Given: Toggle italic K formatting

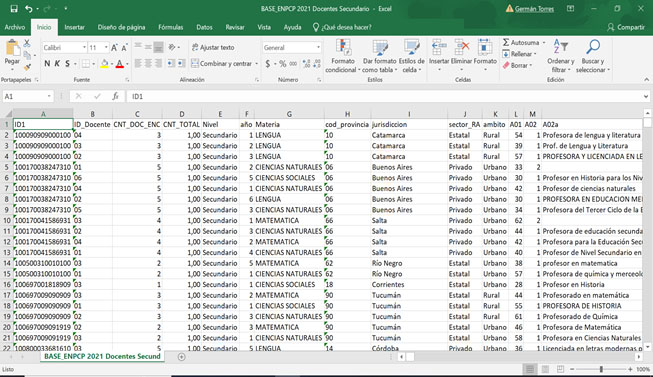Looking at the screenshot, I should point(57,63).
